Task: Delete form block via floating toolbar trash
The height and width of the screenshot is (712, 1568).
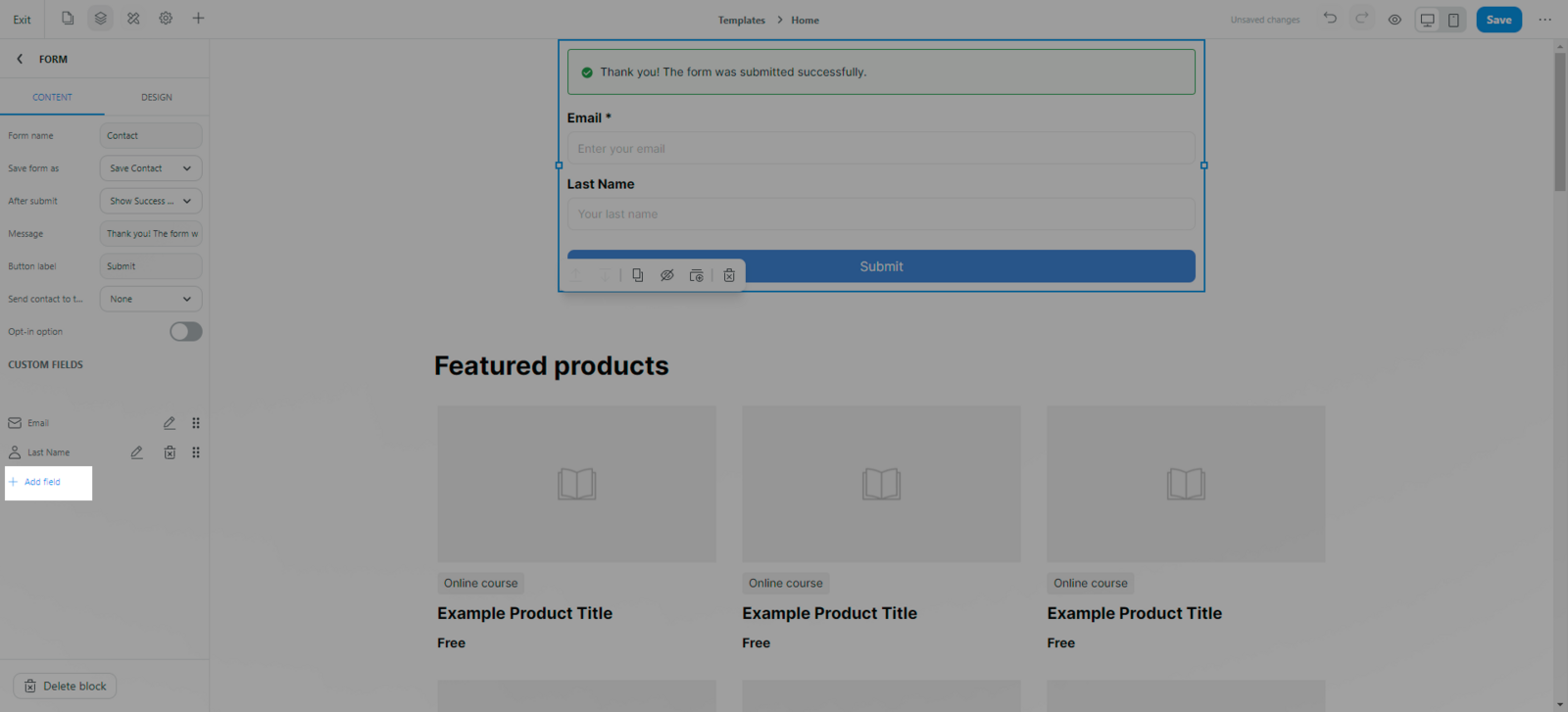Action: (729, 276)
